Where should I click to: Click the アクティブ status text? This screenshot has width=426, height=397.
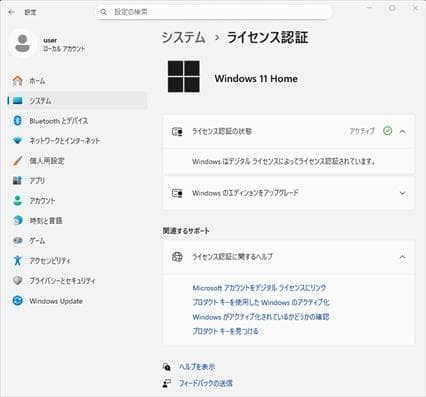(362, 131)
